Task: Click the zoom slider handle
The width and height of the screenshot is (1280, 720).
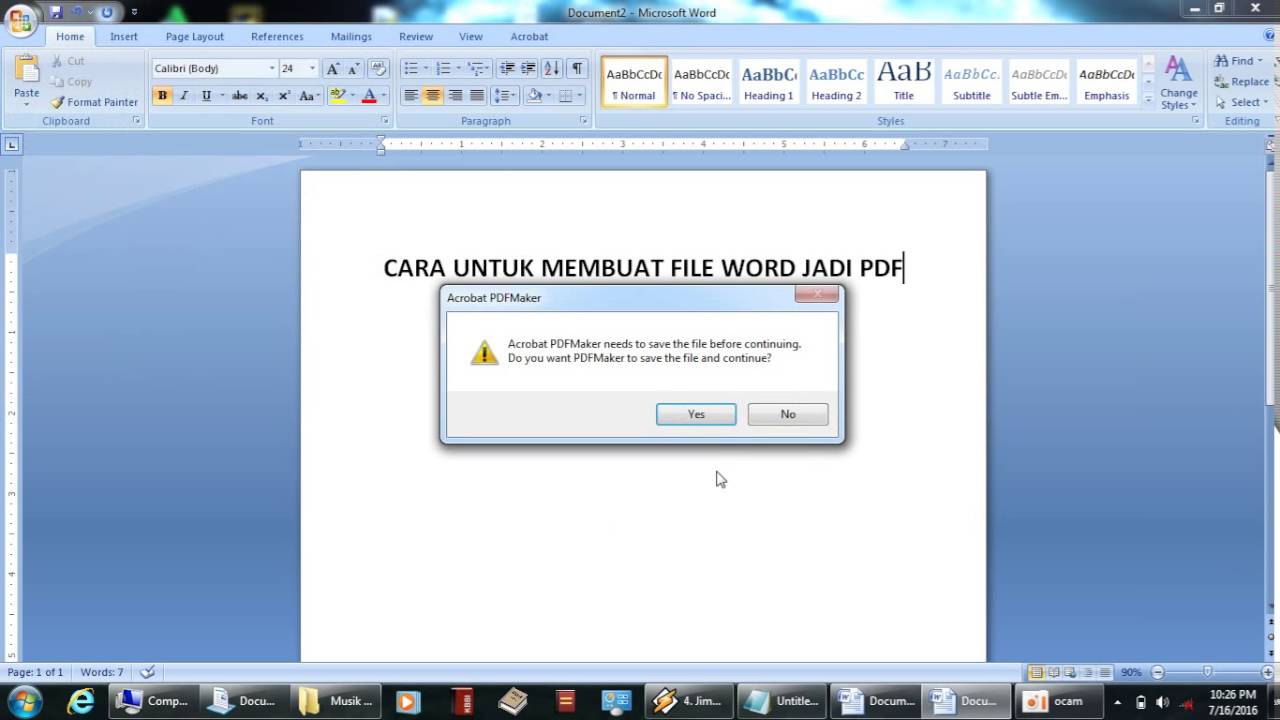Action: (1207, 672)
